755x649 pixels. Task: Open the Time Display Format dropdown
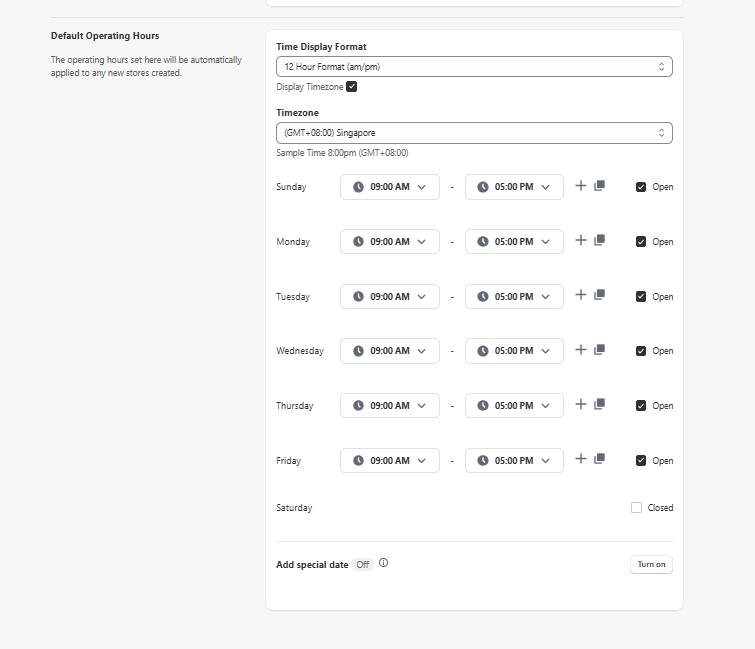[474, 66]
